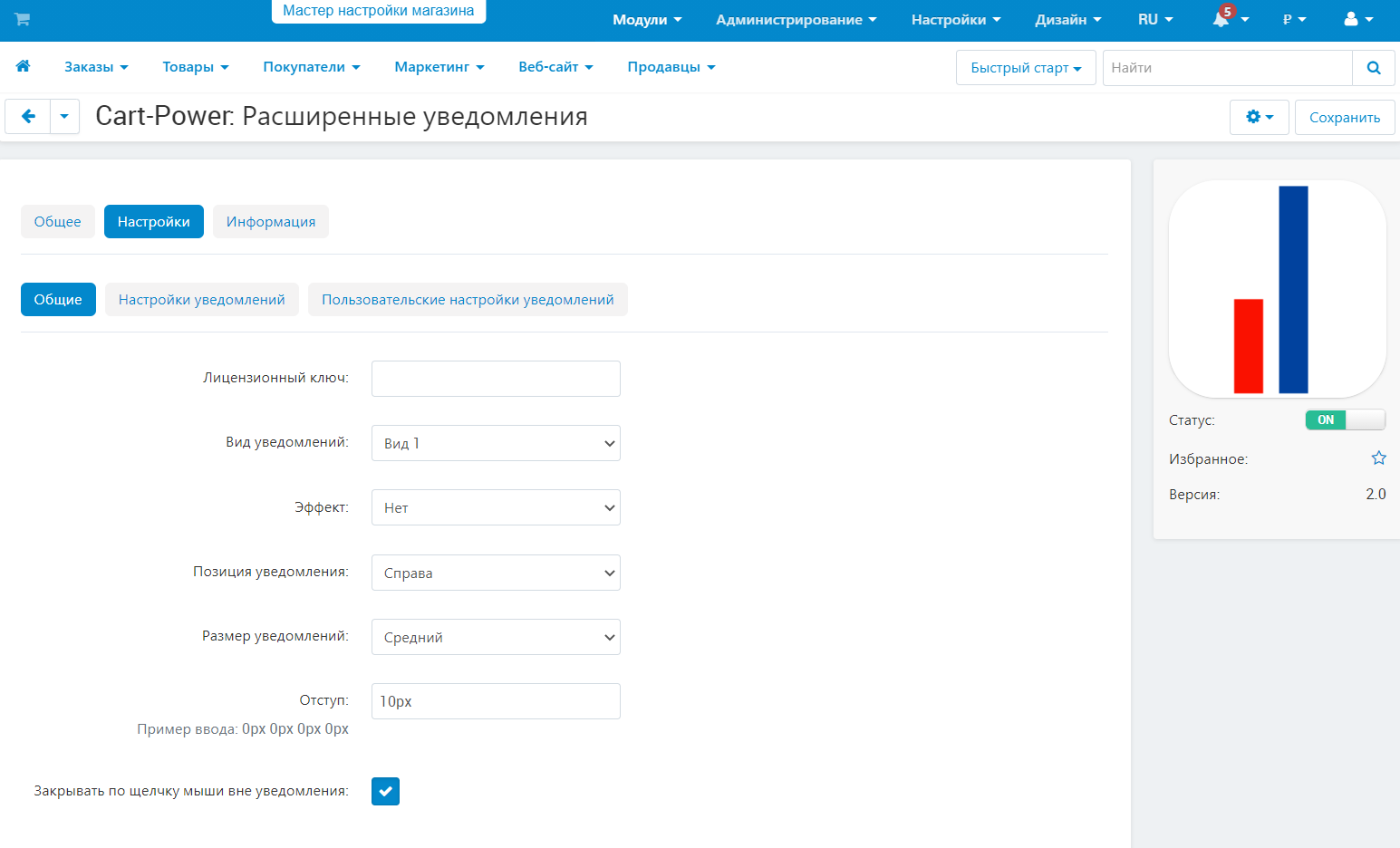The width and height of the screenshot is (1400, 848).
Task: Switch to the Информация tab
Action: coord(271,222)
